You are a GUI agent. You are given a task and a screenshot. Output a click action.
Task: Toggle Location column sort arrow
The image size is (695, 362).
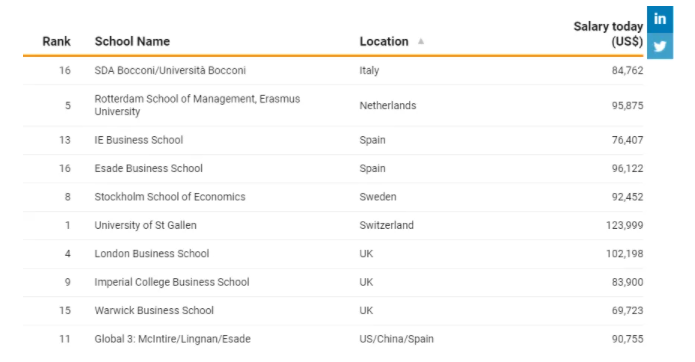[x=421, y=41]
